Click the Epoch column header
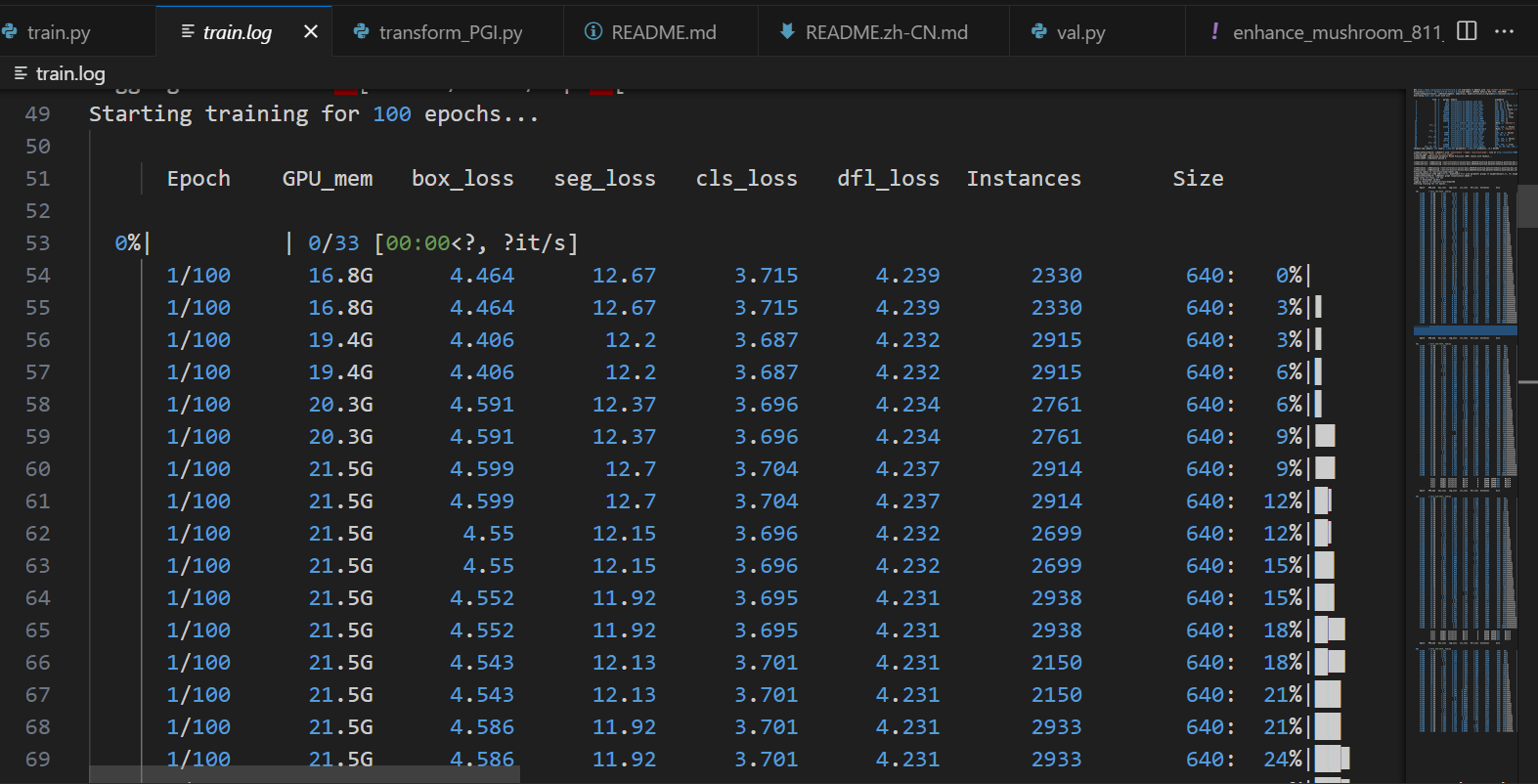The height and width of the screenshot is (784, 1538). coord(198,179)
